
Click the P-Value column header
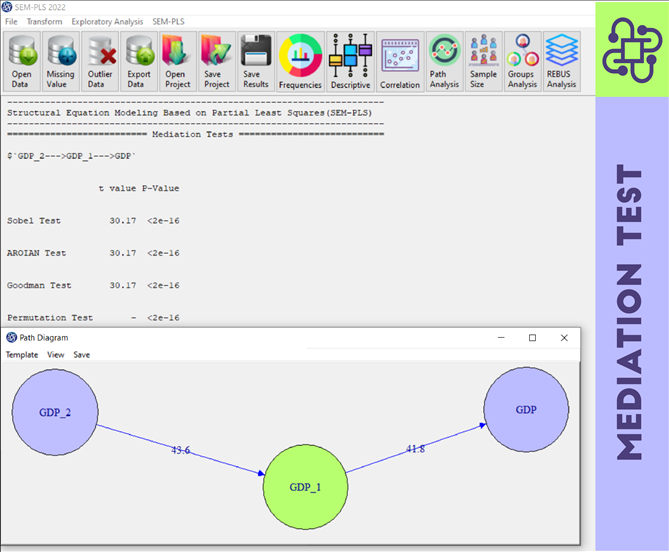tap(160, 188)
